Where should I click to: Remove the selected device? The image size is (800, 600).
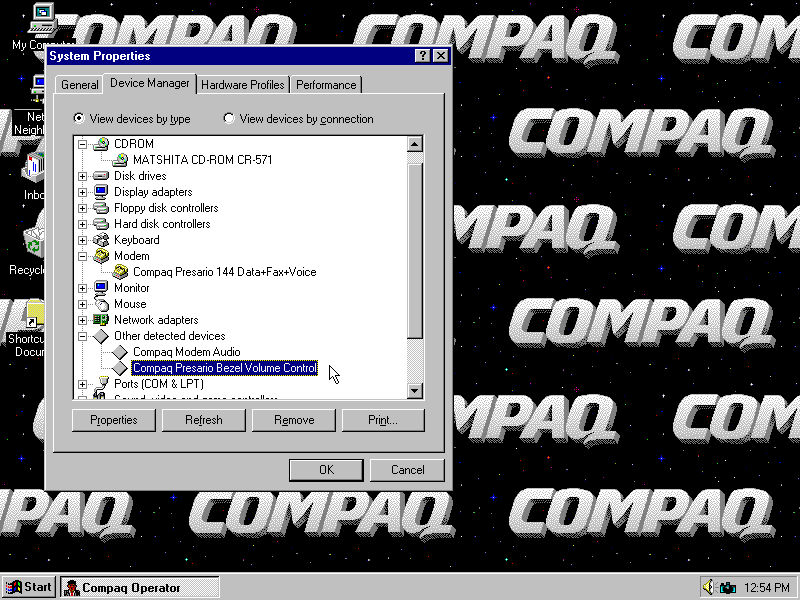294,420
